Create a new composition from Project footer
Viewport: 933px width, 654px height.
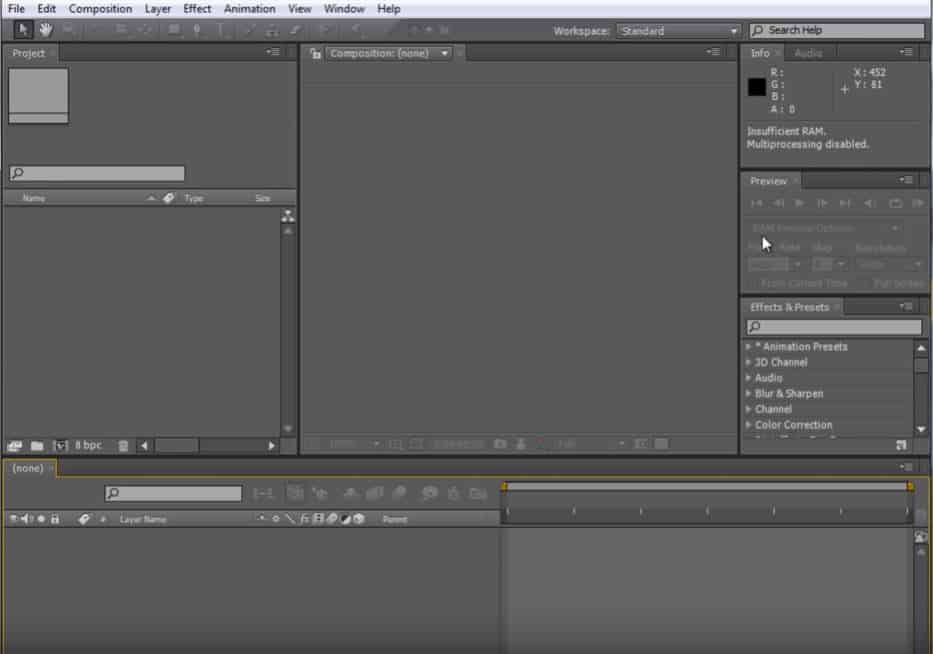(x=60, y=446)
